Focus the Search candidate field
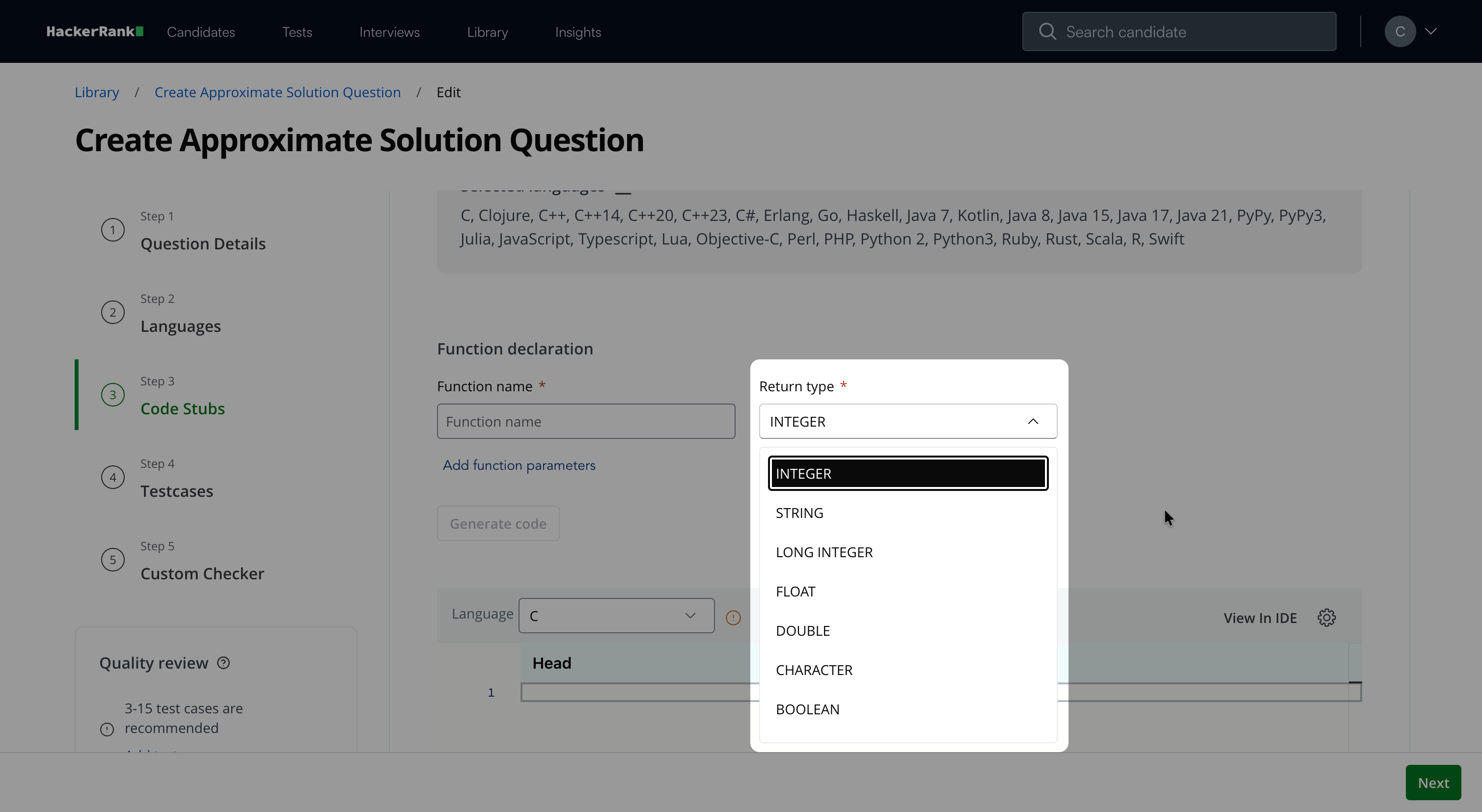Image resolution: width=1482 pixels, height=812 pixels. [1179, 31]
